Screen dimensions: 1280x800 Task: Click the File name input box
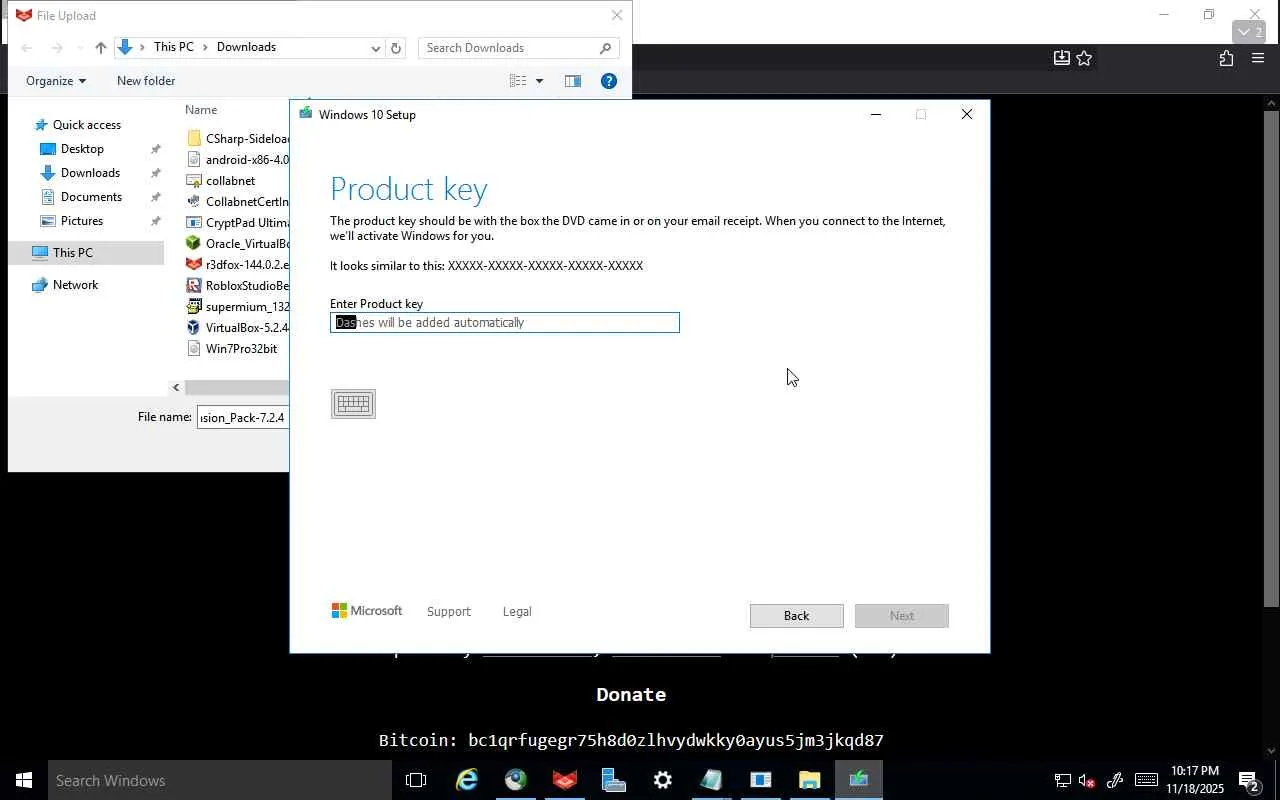[x=243, y=418]
